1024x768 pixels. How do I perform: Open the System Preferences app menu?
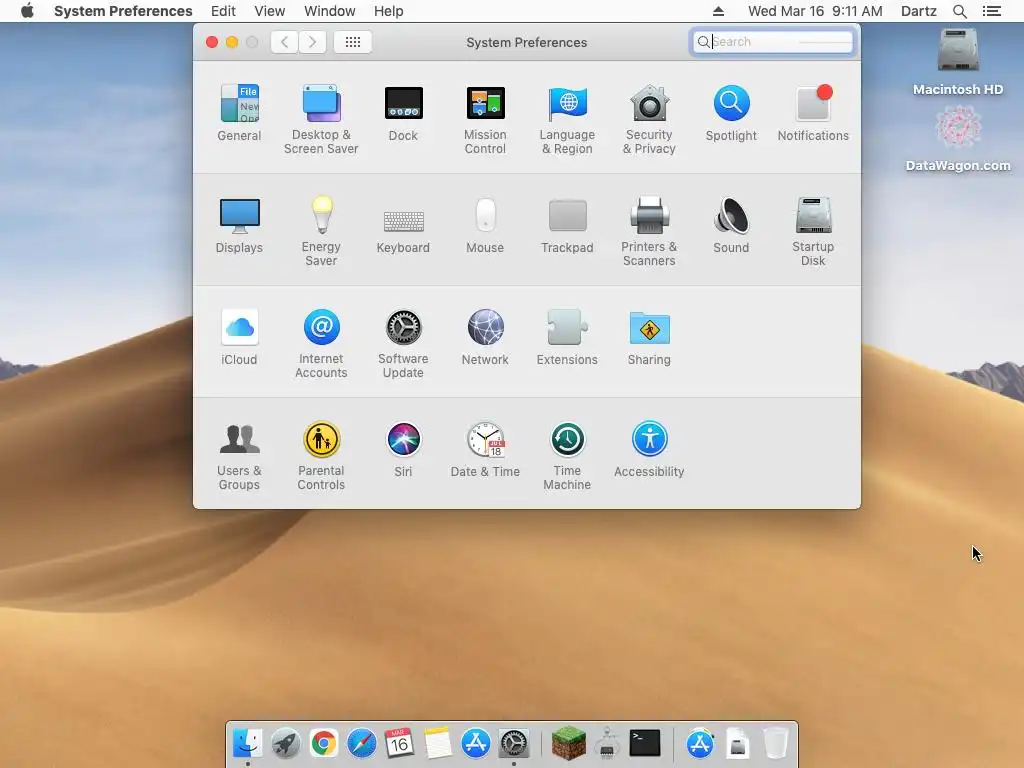pyautogui.click(x=123, y=11)
